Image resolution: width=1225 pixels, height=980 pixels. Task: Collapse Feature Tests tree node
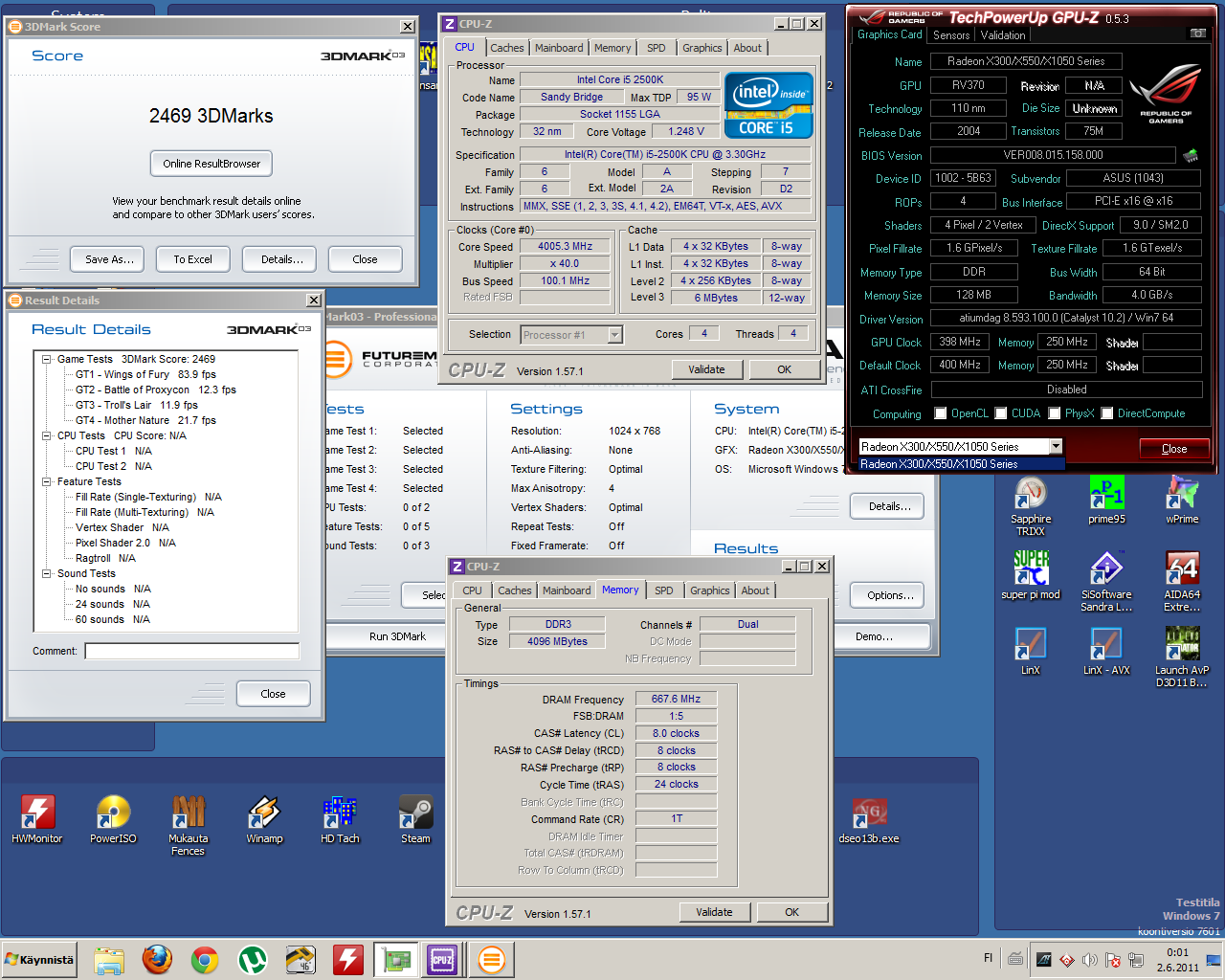click(46, 481)
